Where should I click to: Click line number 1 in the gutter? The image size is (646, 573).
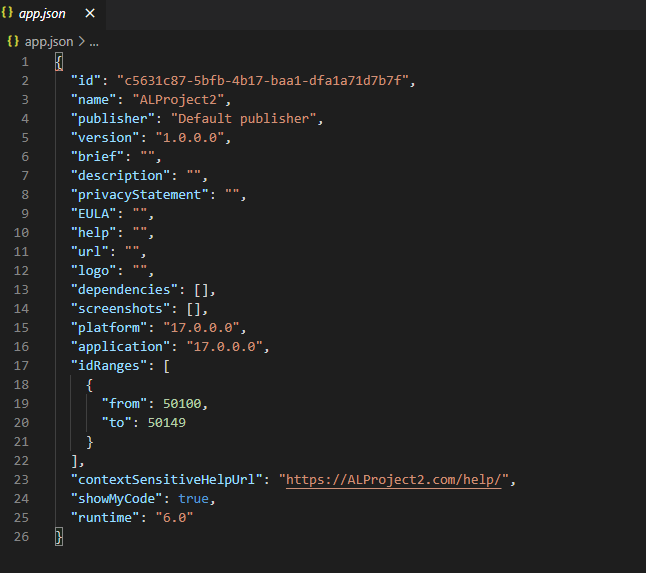coord(25,62)
